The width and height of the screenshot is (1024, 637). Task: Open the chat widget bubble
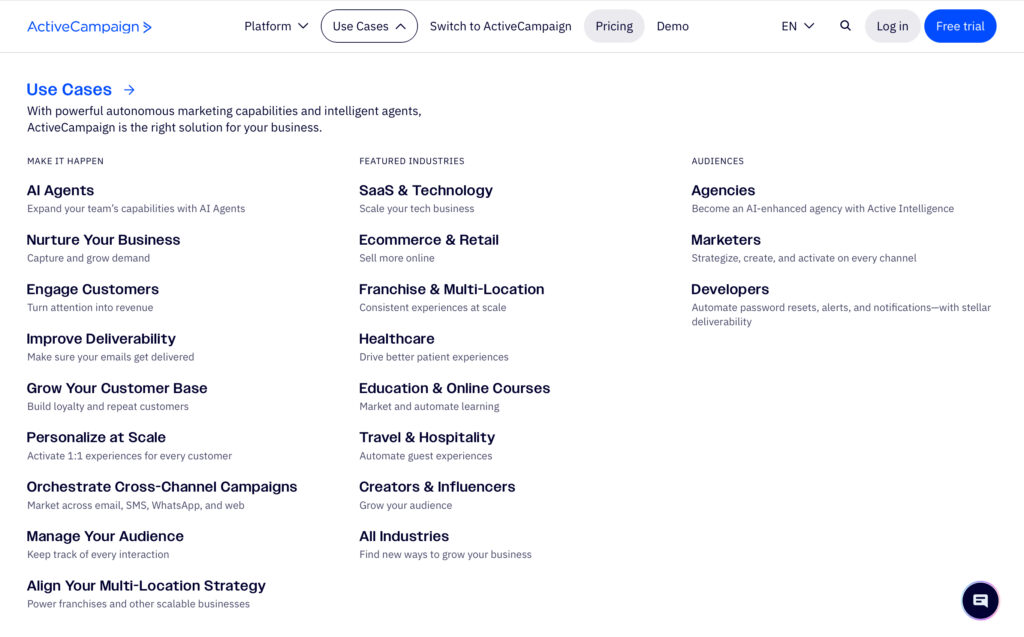pyautogui.click(x=980, y=600)
